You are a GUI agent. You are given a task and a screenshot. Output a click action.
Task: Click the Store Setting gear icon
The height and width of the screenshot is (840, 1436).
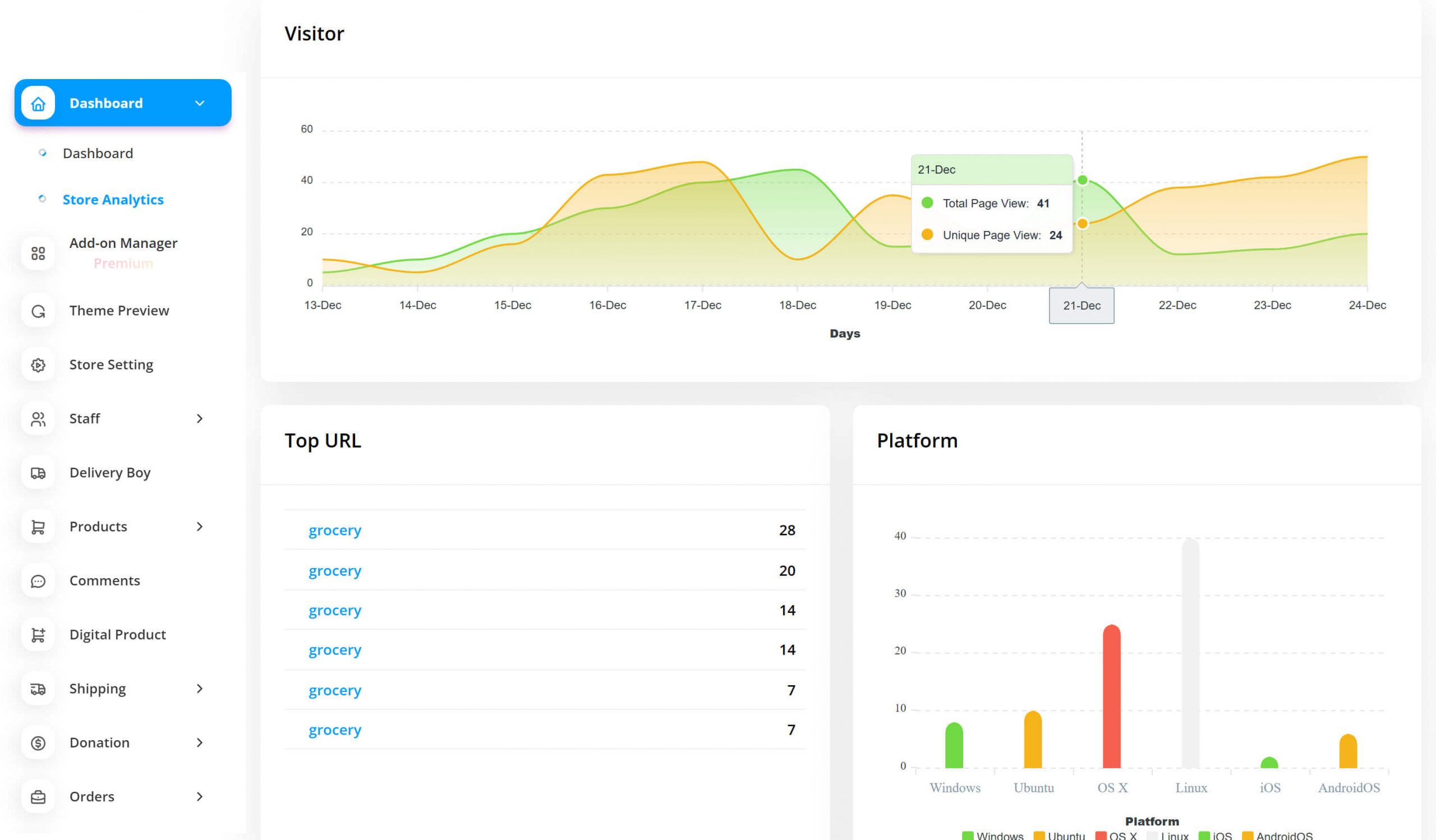pyautogui.click(x=38, y=365)
